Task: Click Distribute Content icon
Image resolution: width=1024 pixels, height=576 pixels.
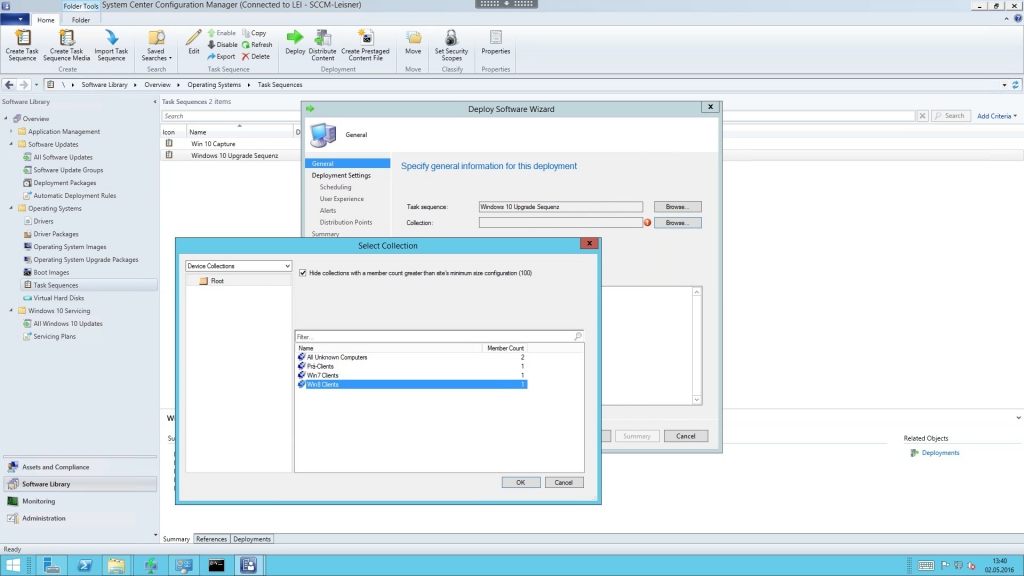Action: point(323,37)
